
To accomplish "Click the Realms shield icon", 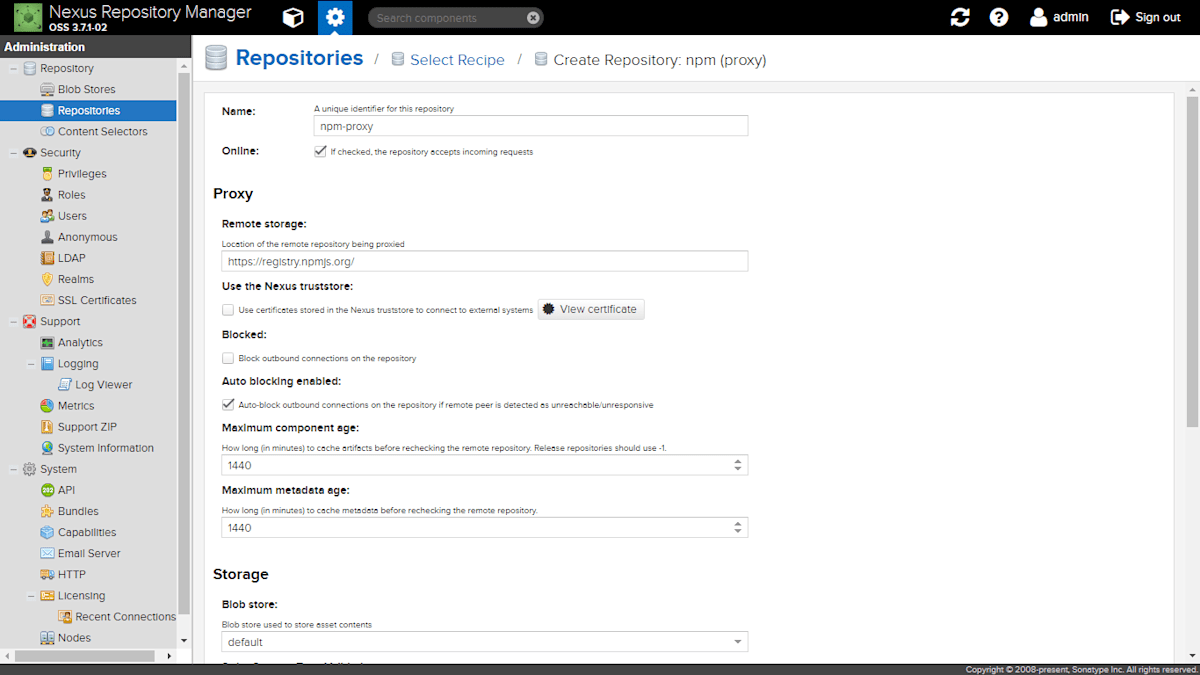I will pos(47,279).
